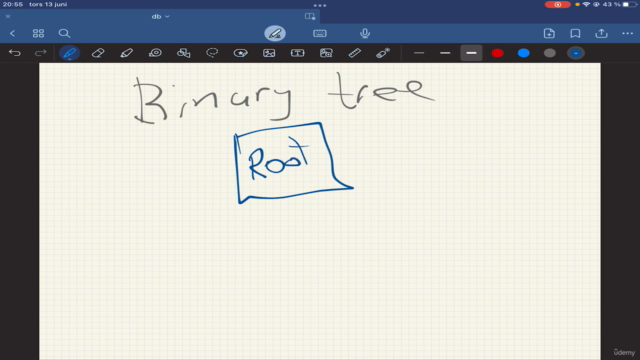Select the Laser pointer tool
This screenshot has width=640, height=360.
pos(383,53)
